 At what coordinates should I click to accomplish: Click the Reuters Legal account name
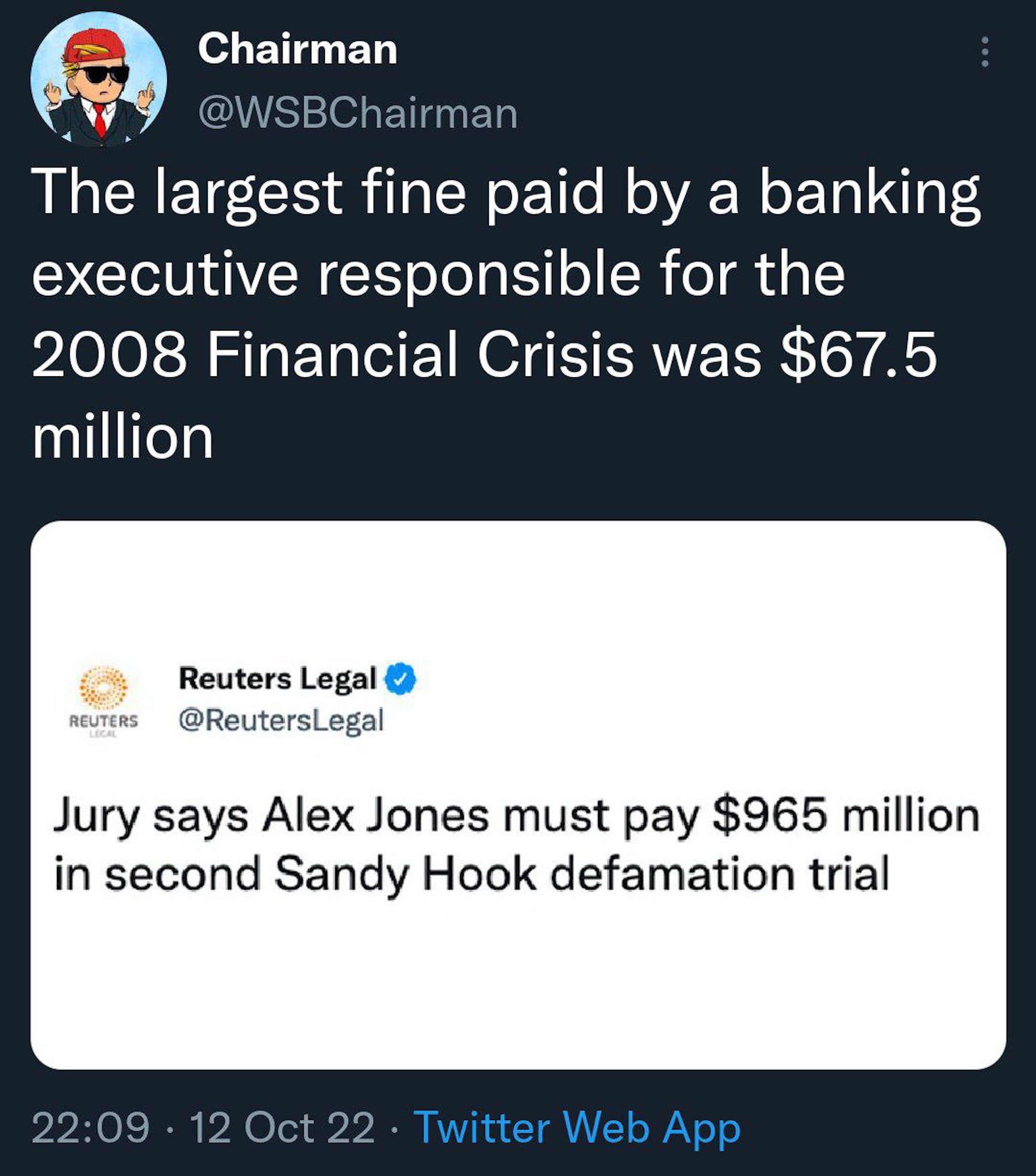[x=277, y=678]
